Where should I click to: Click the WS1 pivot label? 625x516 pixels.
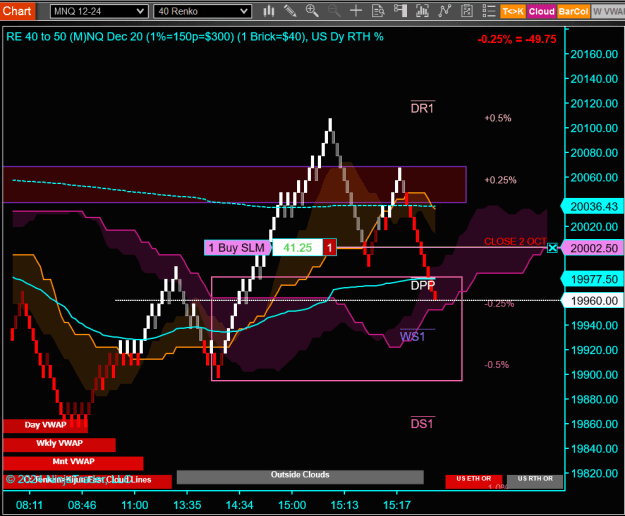click(413, 337)
